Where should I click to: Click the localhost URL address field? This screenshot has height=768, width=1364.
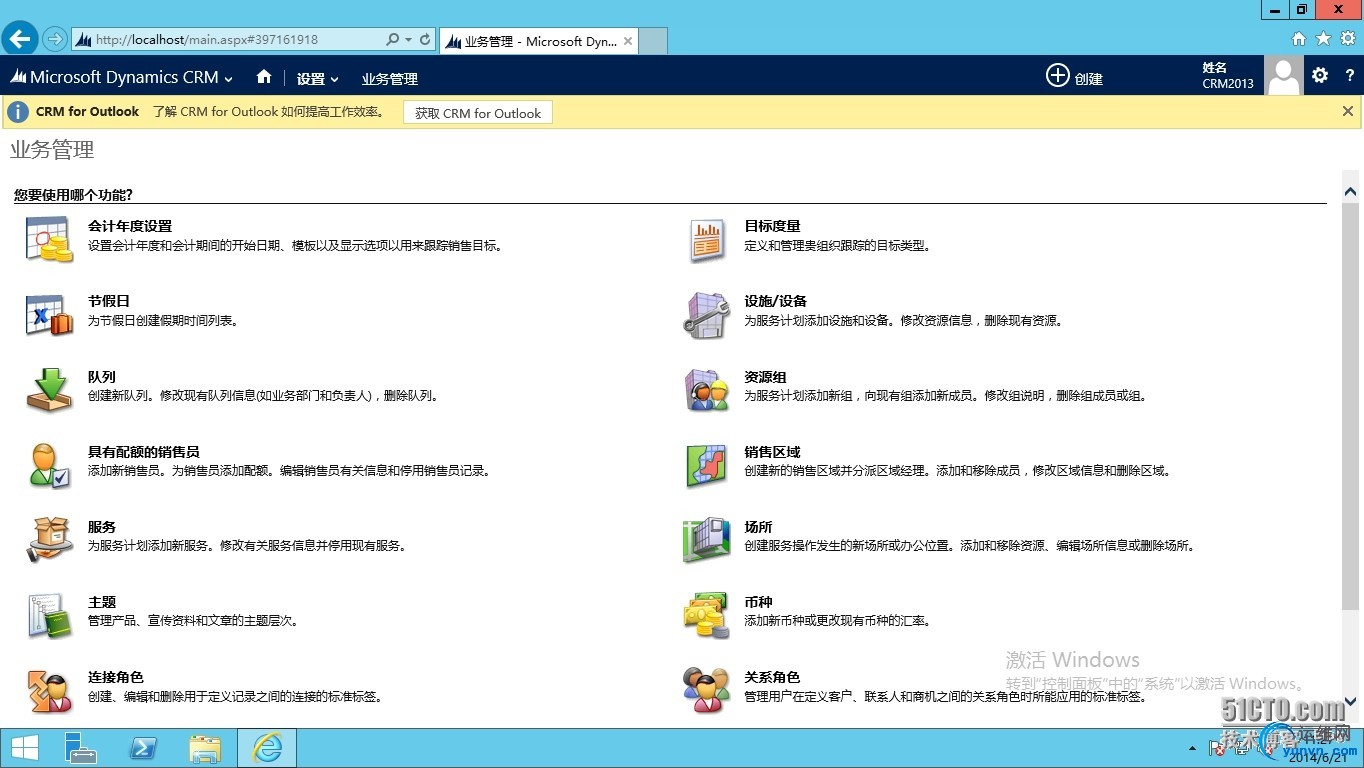(x=228, y=39)
